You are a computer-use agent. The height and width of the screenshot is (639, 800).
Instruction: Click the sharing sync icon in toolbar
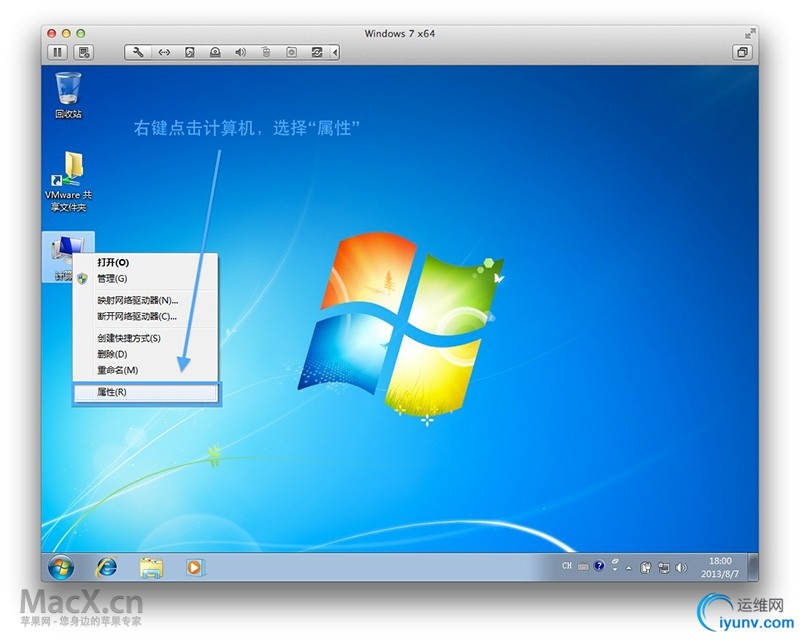point(317,52)
